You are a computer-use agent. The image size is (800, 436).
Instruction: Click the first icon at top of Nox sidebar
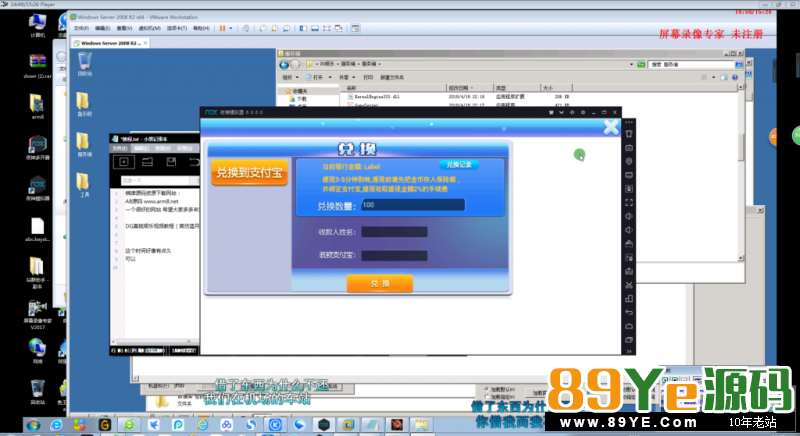click(x=629, y=134)
